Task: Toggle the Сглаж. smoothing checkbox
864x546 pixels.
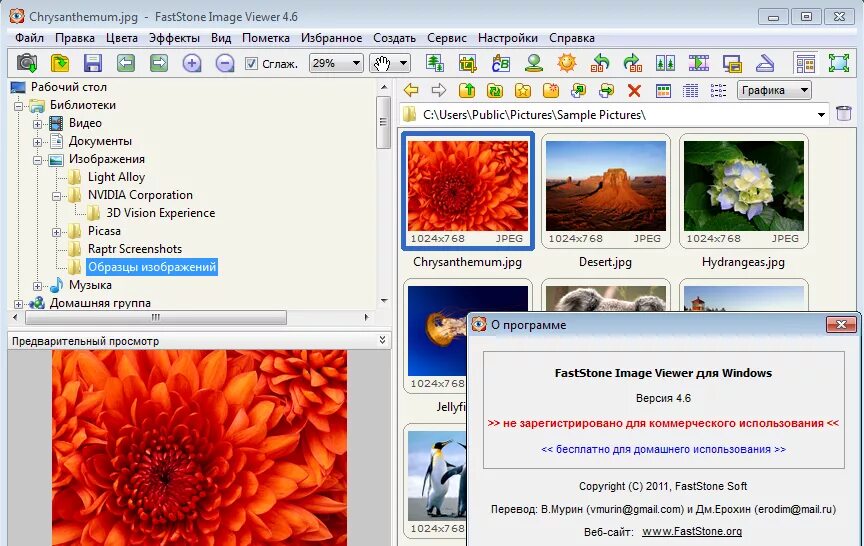Action: (x=251, y=64)
